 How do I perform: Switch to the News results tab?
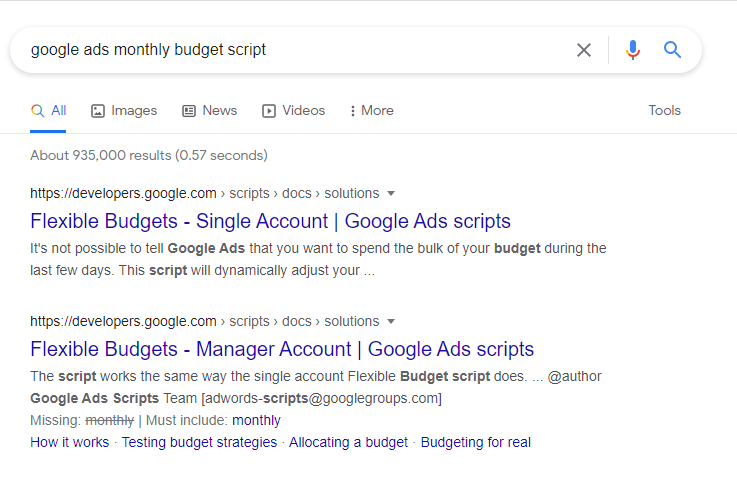(210, 111)
